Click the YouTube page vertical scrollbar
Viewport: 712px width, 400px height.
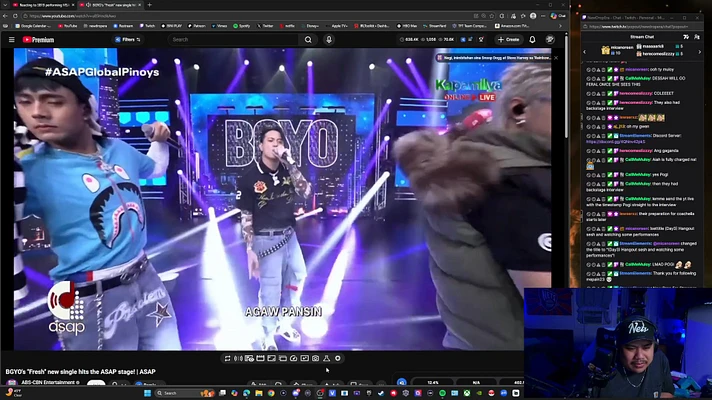click(566, 86)
